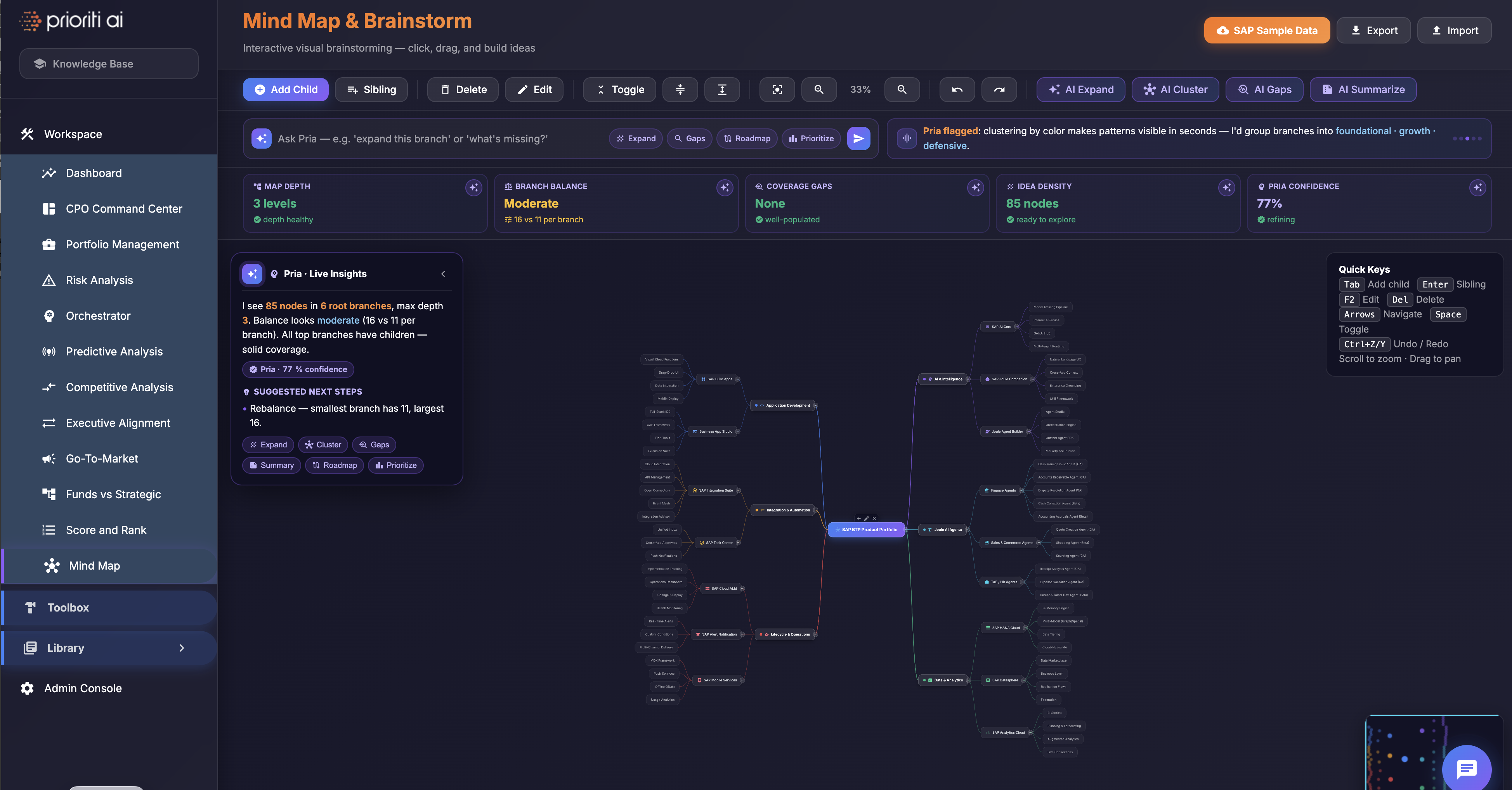Click sparkle icon on Map Depth card
Screen dimensions: 1512x790
474,188
